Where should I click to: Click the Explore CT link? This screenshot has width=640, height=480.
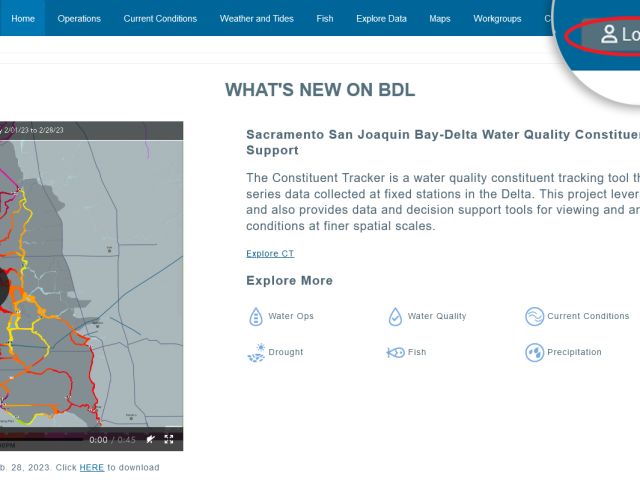270,253
